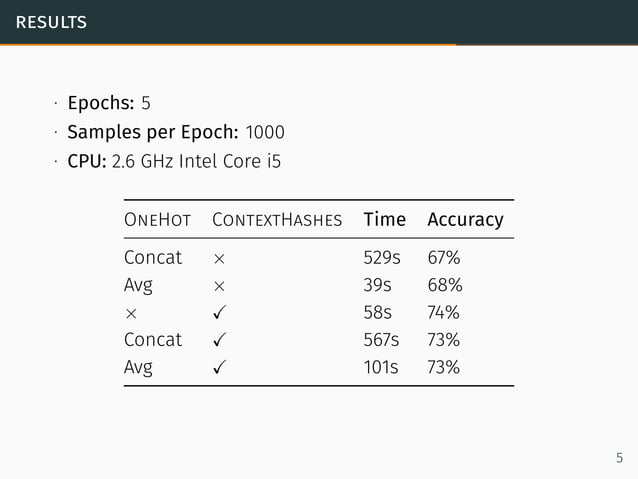Select the "Samples per Epoch:" label

(153, 132)
